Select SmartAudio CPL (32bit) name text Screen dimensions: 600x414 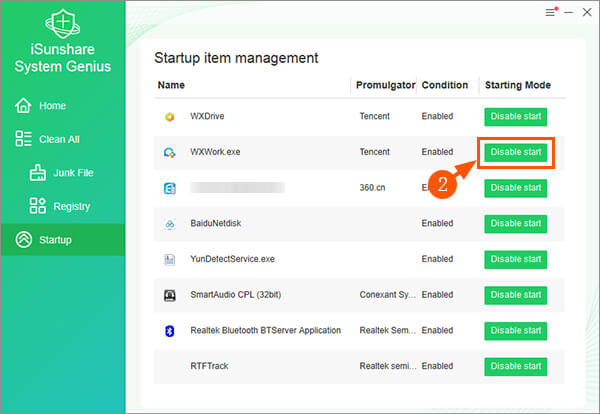tap(235, 295)
